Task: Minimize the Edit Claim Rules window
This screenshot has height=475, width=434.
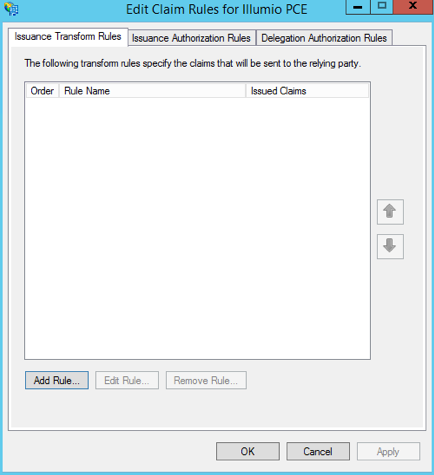Action: click(358, 7)
